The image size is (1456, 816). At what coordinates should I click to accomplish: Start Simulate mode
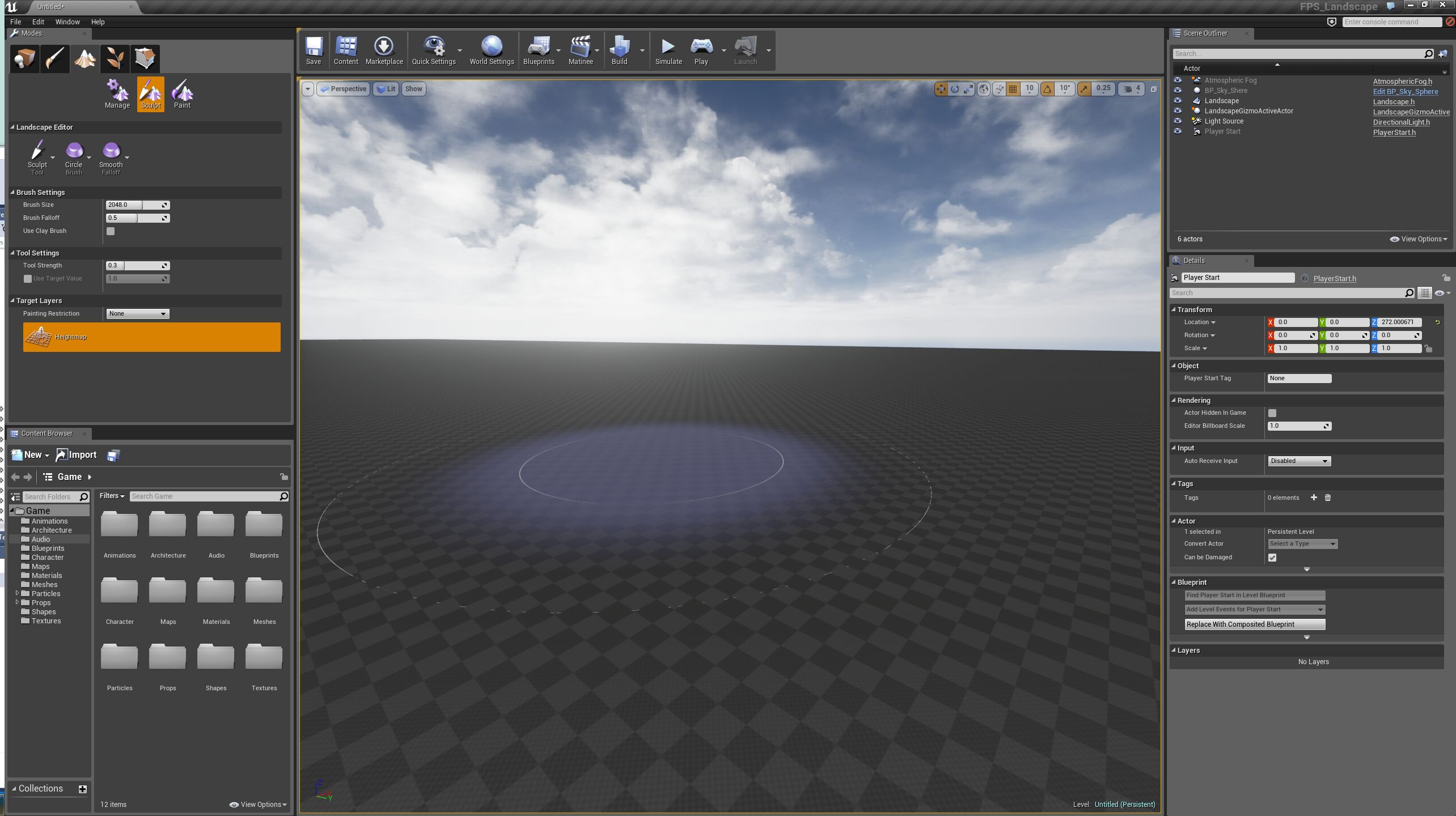coord(668,50)
